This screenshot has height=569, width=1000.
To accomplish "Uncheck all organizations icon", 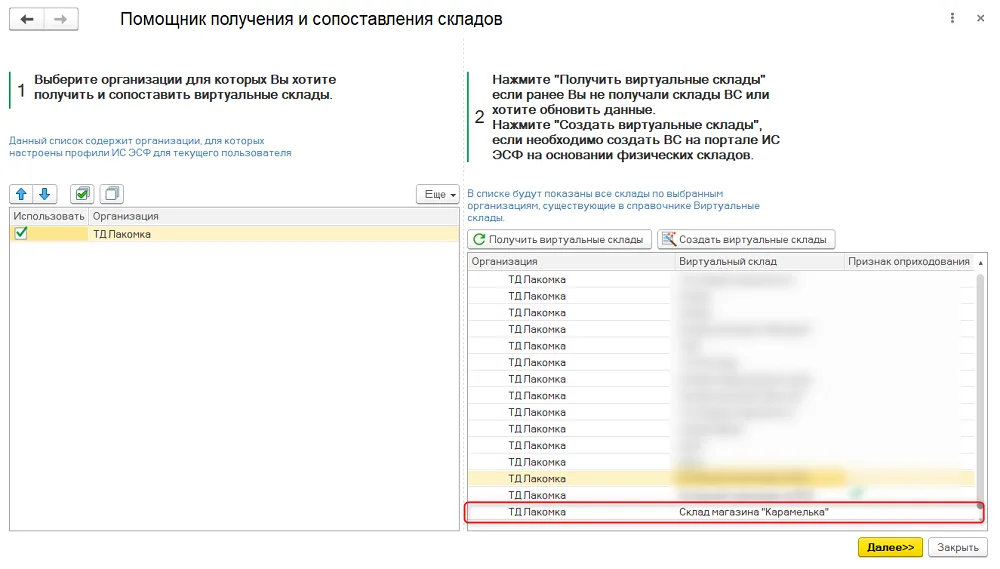I will point(112,194).
